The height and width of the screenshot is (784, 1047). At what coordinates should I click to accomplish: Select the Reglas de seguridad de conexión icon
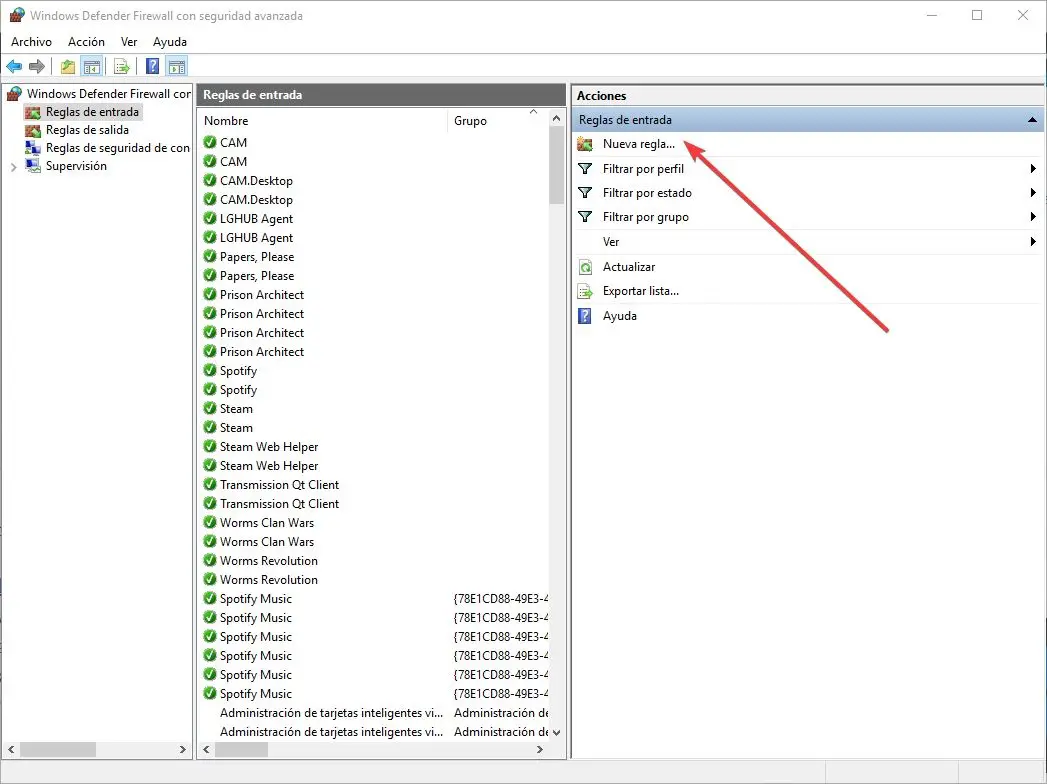[x=33, y=148]
